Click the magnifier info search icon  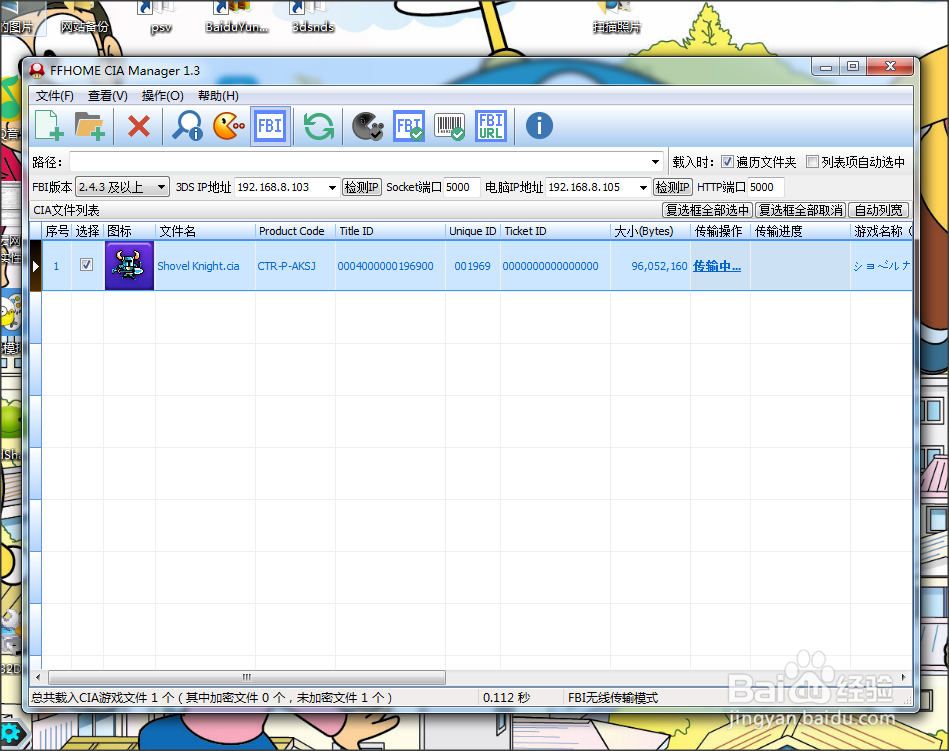click(x=187, y=126)
